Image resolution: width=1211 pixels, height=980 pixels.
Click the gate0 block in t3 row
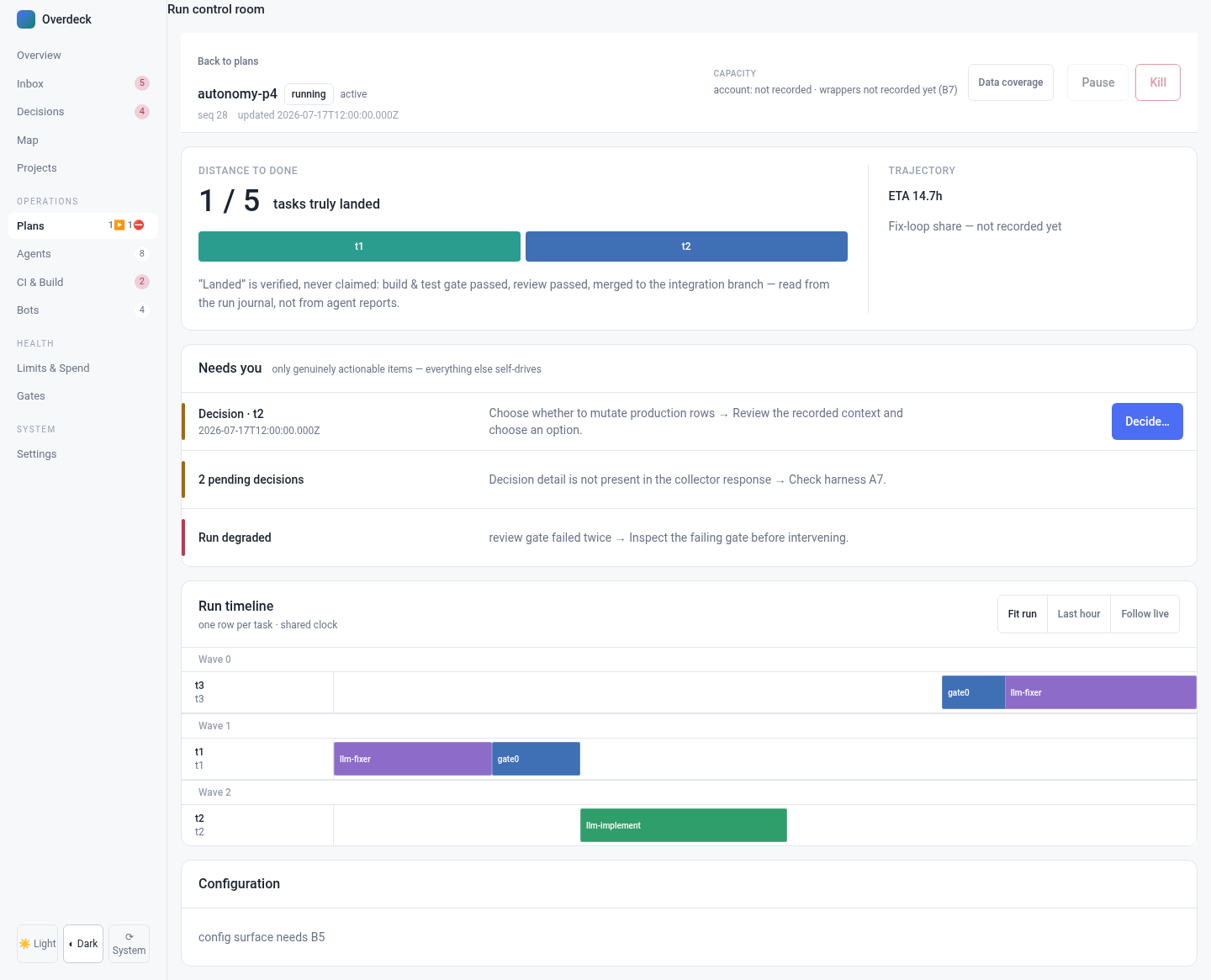tap(973, 692)
